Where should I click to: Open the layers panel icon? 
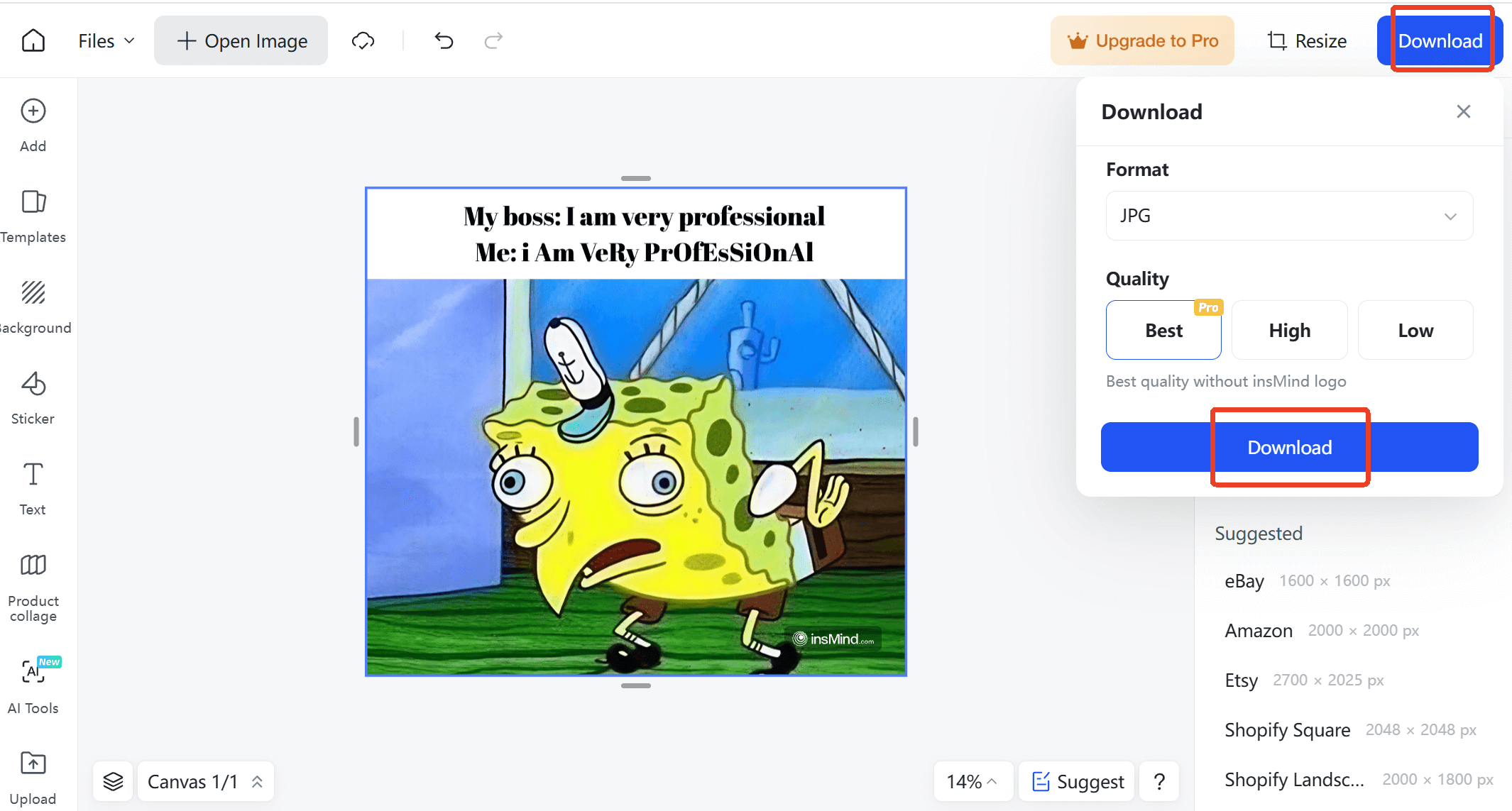113,781
